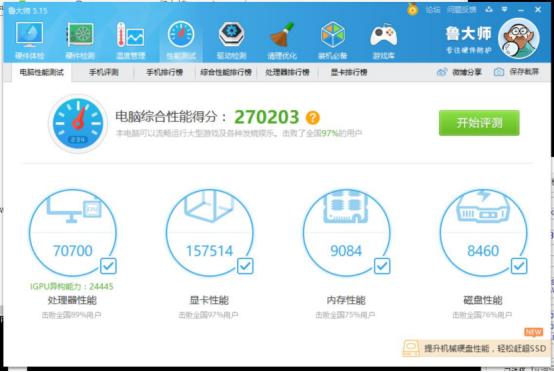Click the processor score 70700

73,251
